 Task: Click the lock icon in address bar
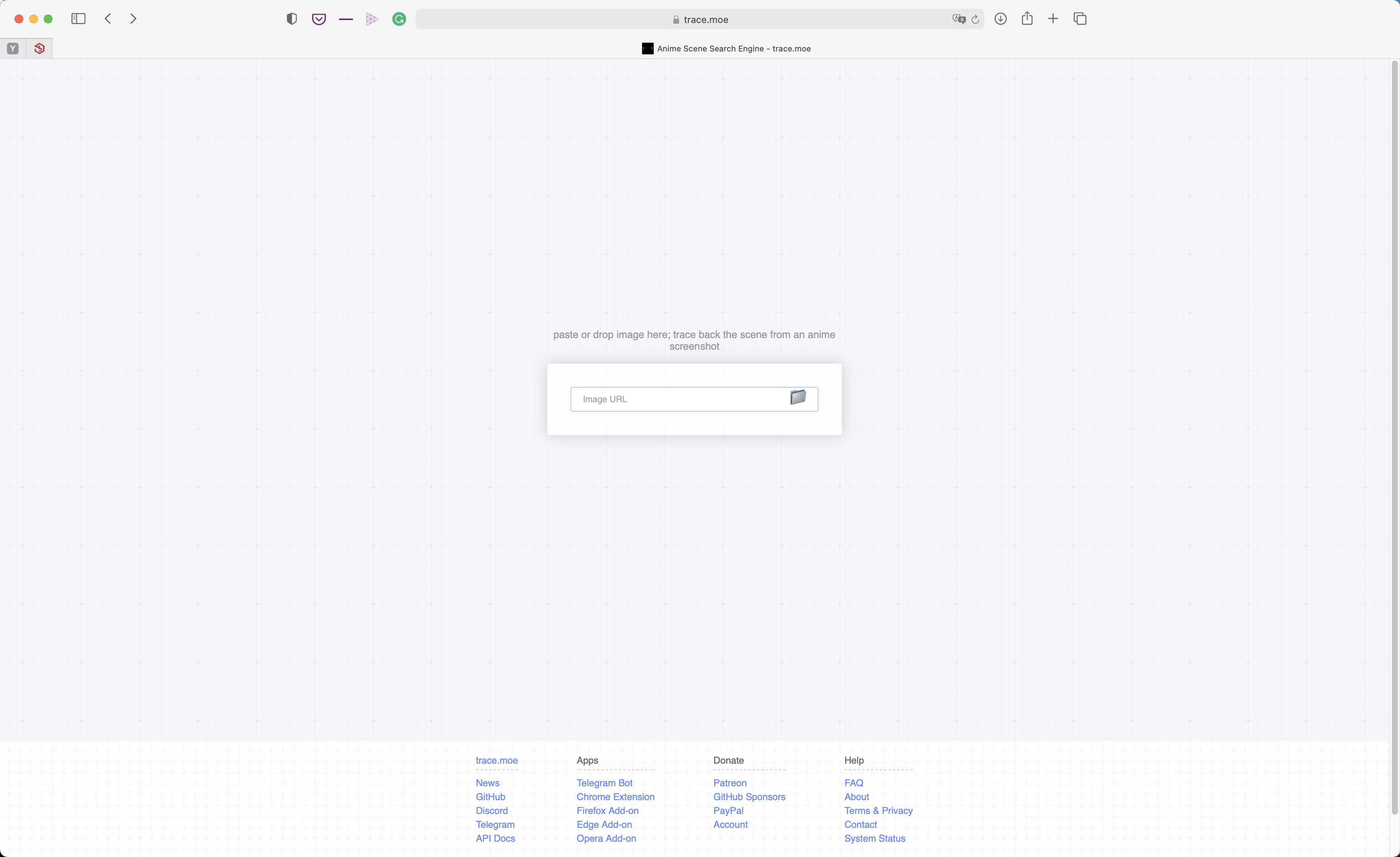tap(676, 19)
